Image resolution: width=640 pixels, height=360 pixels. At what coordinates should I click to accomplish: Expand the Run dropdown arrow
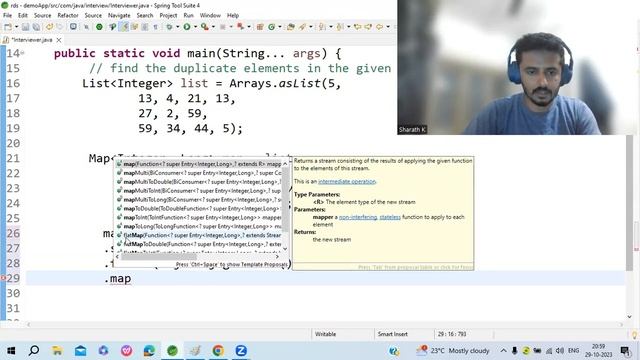195,27
